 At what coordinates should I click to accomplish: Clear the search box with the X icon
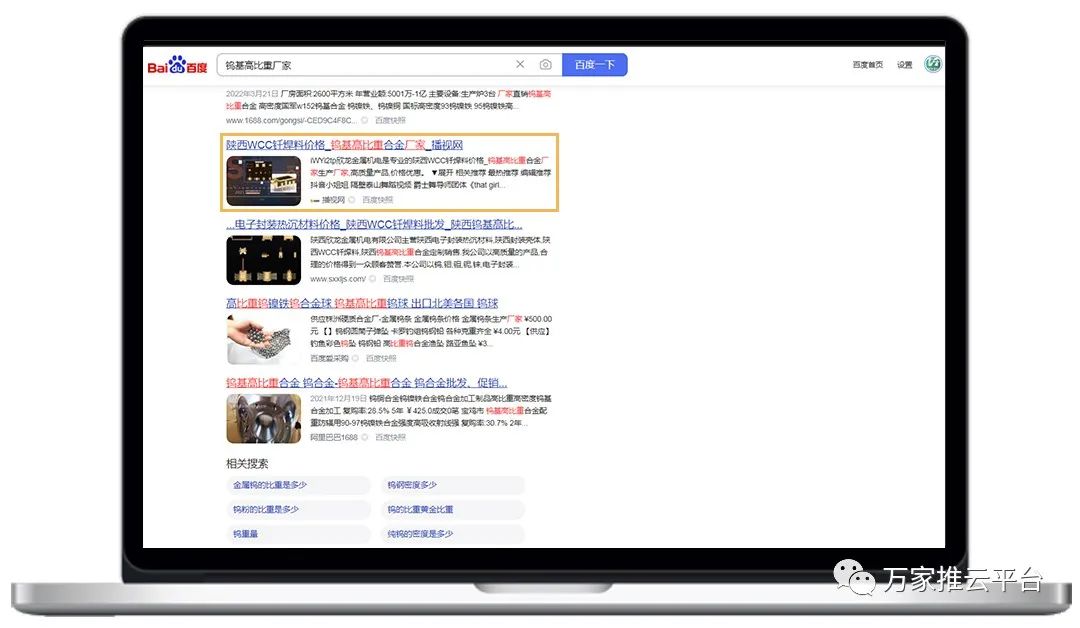(x=520, y=65)
